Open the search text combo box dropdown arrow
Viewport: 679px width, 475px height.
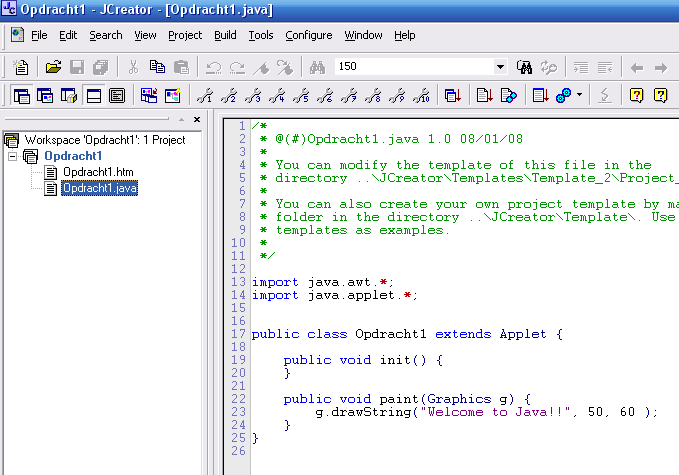click(x=500, y=67)
